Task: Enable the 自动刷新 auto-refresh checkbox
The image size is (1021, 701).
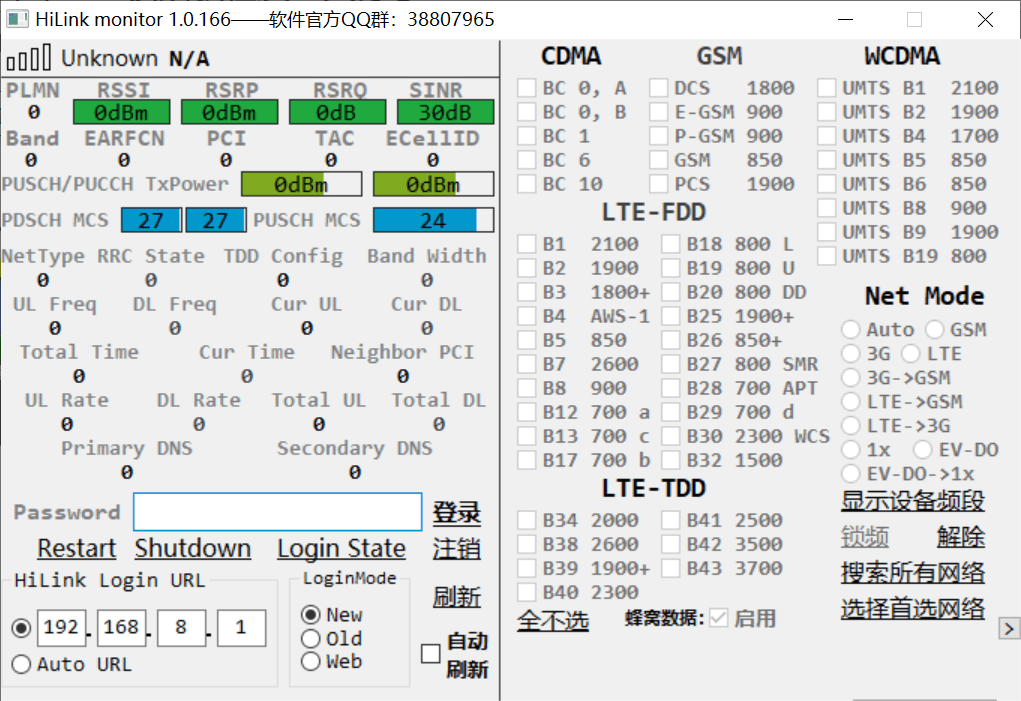Action: [x=430, y=654]
